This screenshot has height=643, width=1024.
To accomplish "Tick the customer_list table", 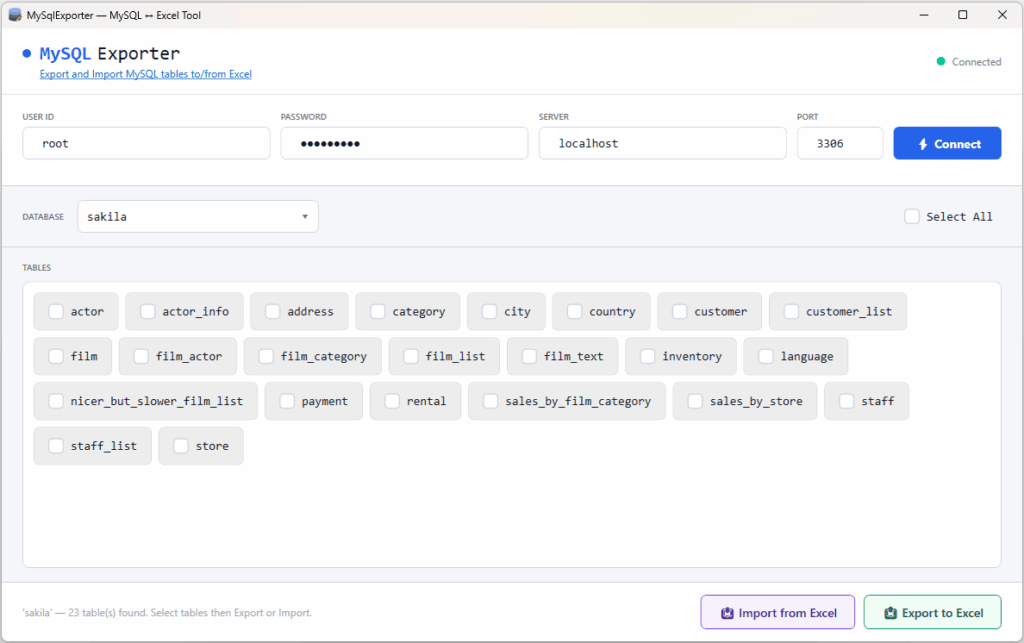I will coord(792,311).
